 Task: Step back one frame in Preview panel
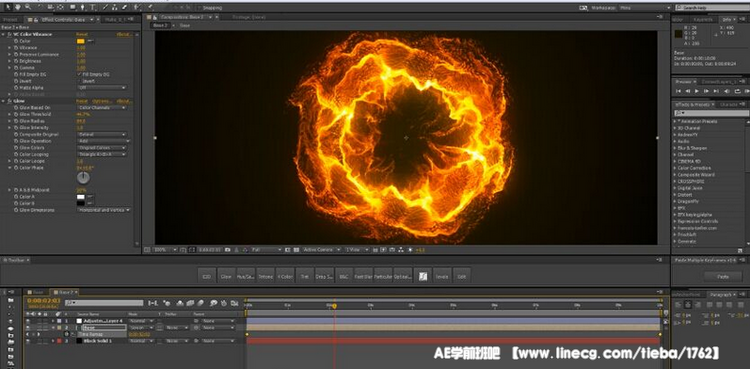688,91
